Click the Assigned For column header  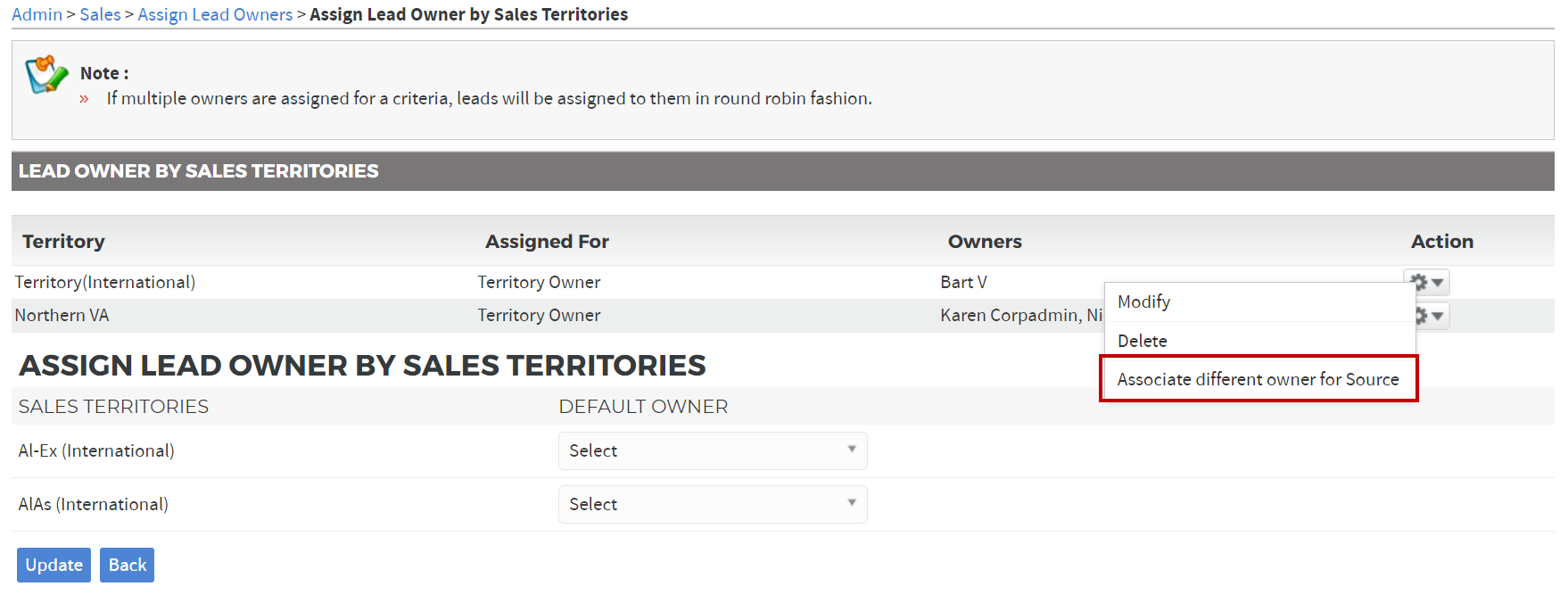547,241
